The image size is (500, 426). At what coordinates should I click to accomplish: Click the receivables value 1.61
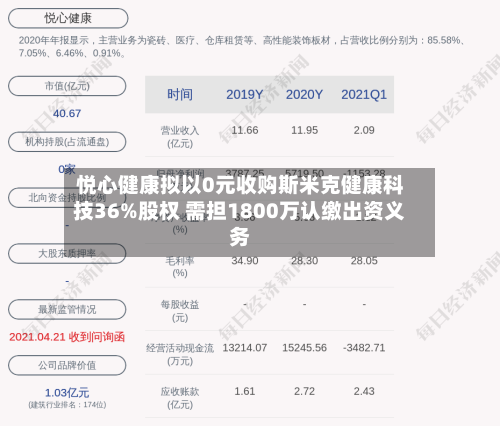click(x=245, y=391)
